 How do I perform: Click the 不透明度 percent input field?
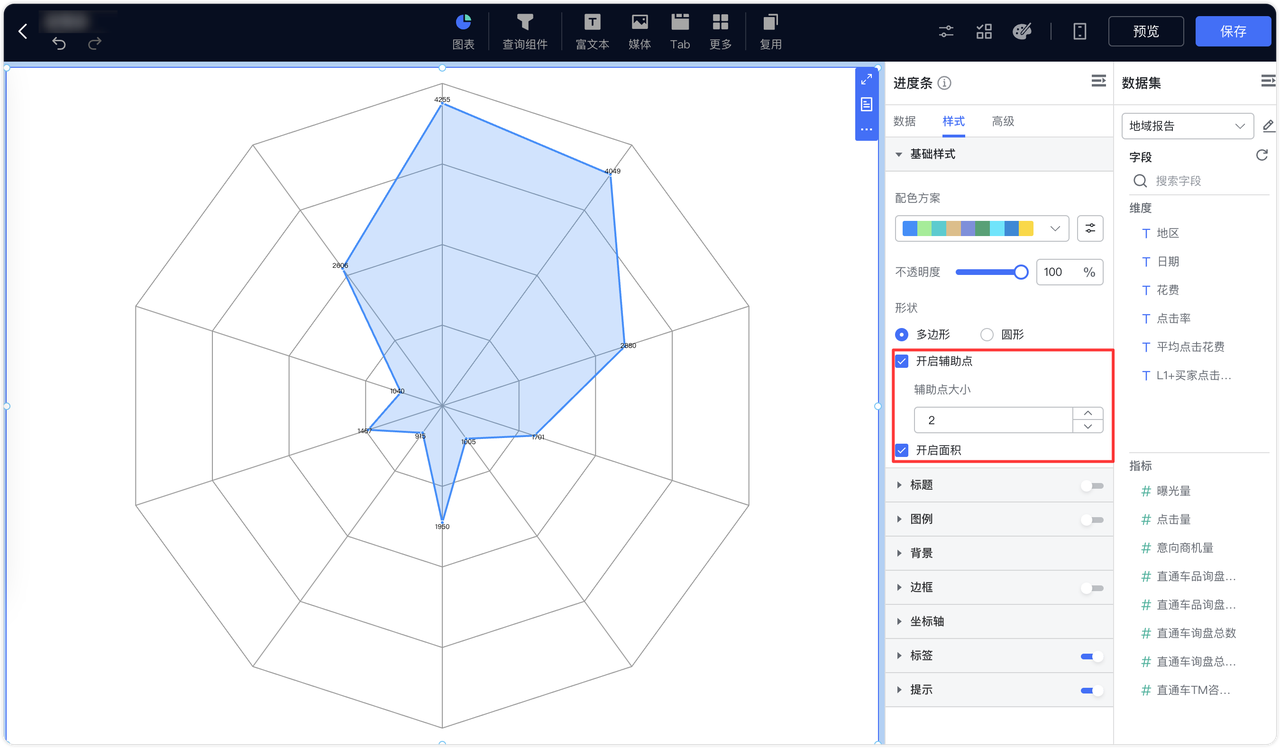[1069, 272]
